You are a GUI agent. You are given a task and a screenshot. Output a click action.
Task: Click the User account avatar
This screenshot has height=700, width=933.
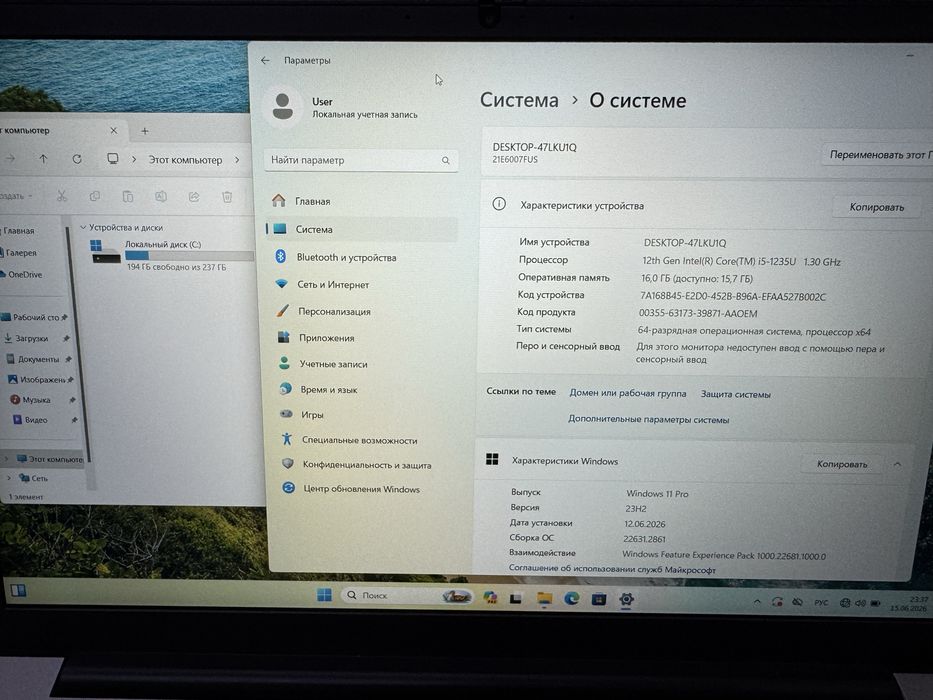(x=283, y=107)
